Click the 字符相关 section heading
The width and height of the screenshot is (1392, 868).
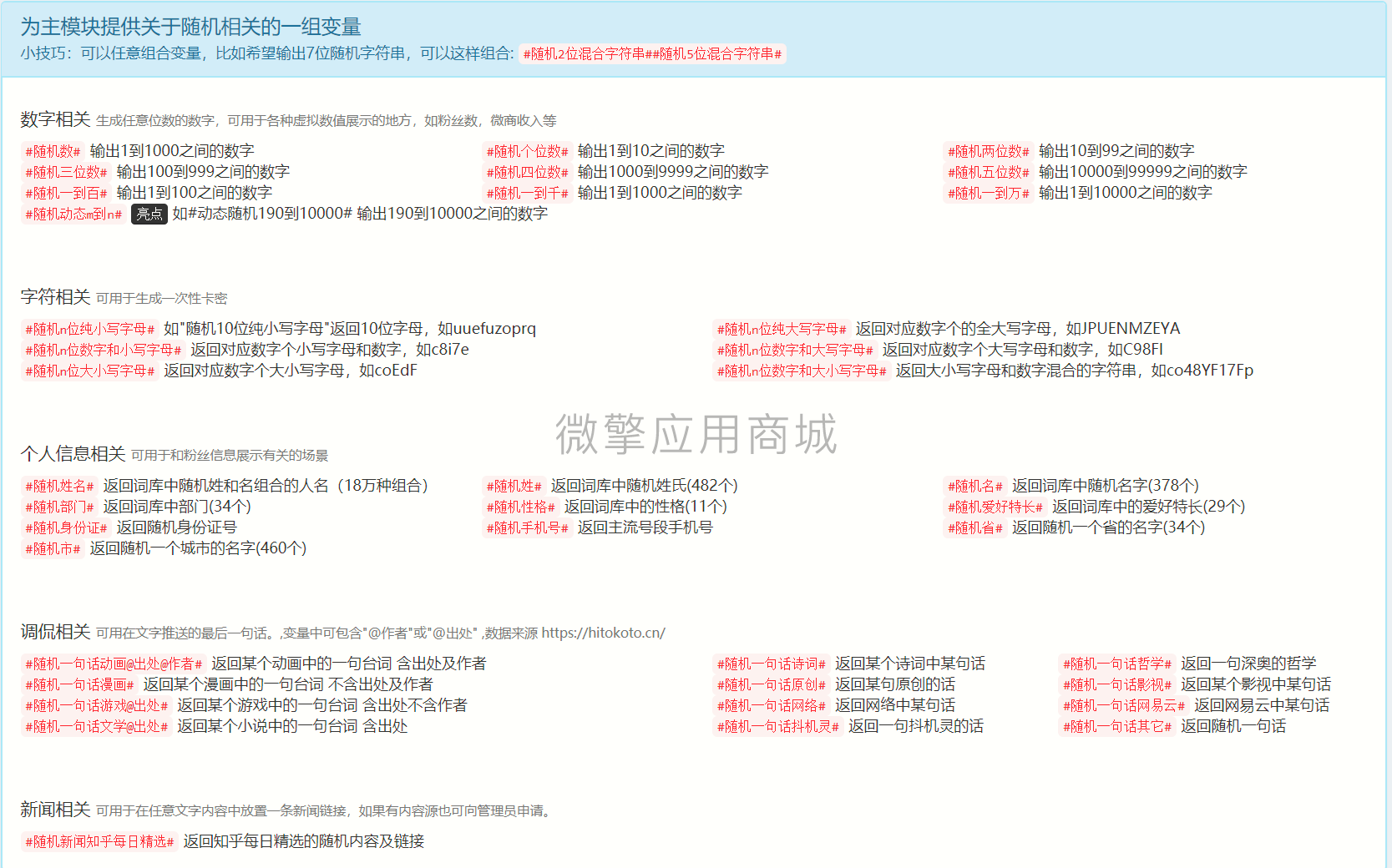[55, 297]
